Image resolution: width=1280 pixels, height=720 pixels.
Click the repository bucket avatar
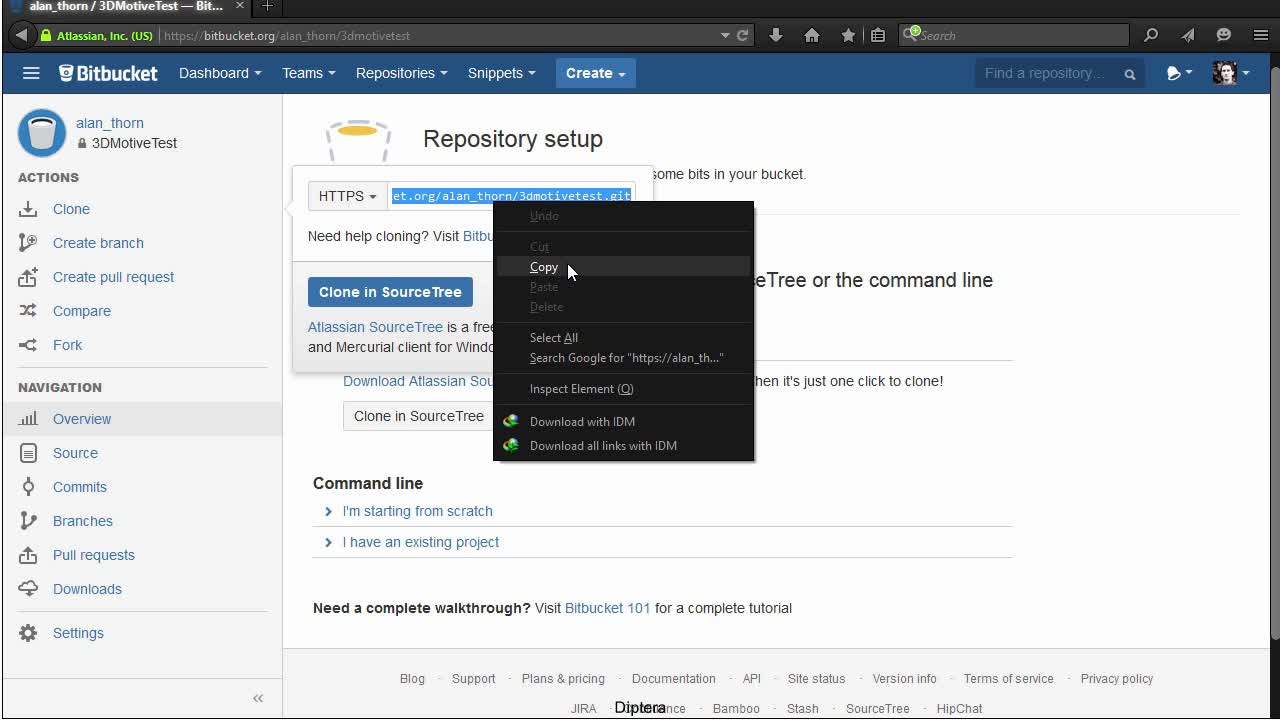42,133
